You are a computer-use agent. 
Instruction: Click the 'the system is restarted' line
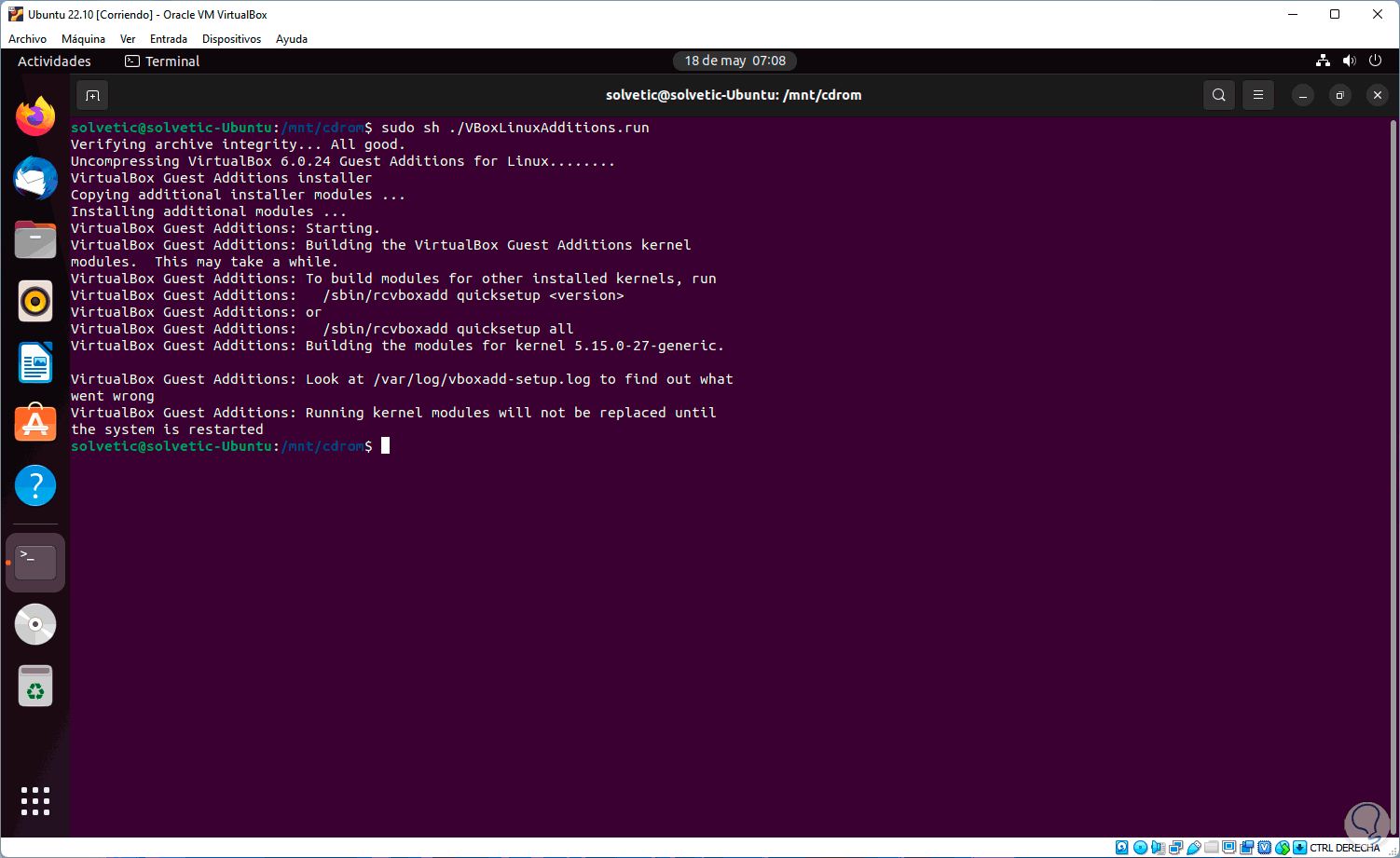[x=167, y=429]
